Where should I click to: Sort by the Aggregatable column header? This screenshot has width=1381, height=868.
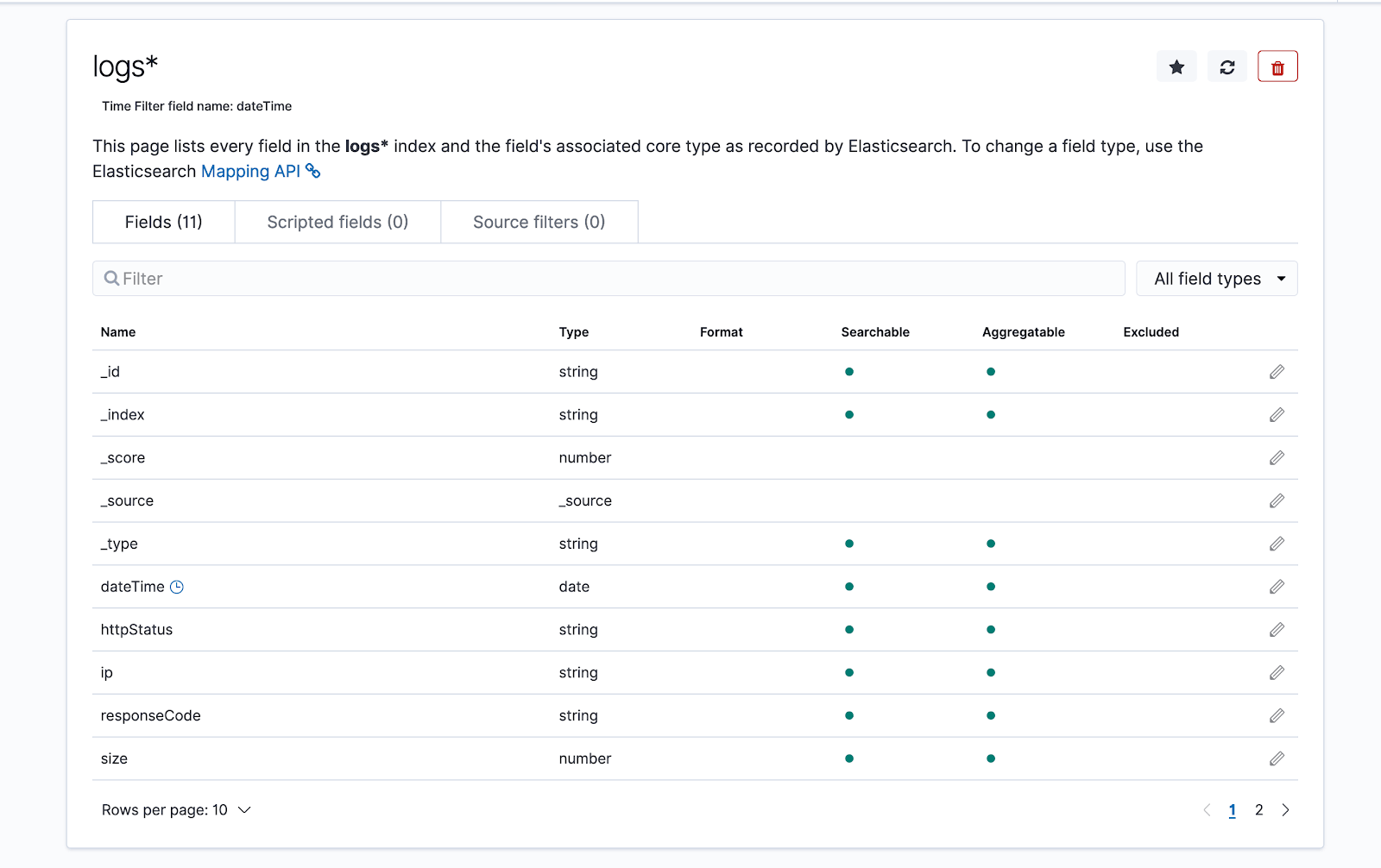tap(1024, 332)
